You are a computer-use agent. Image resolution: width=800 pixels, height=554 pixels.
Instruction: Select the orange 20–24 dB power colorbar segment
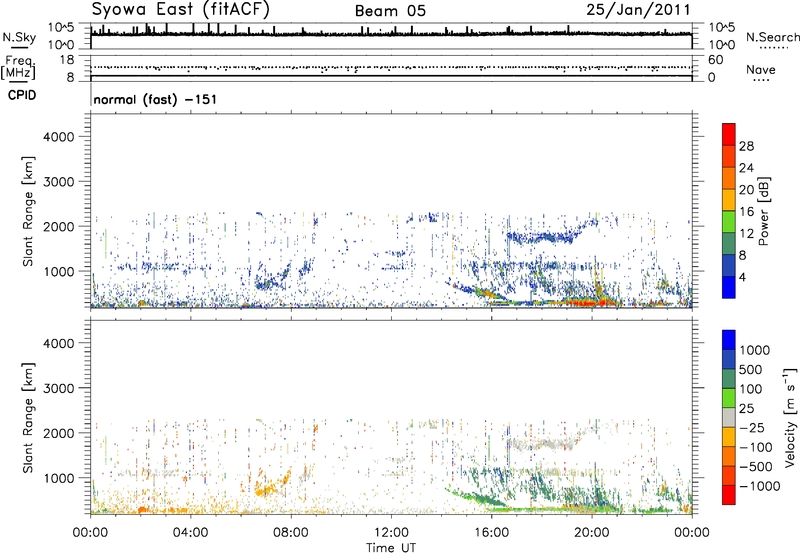729,178
